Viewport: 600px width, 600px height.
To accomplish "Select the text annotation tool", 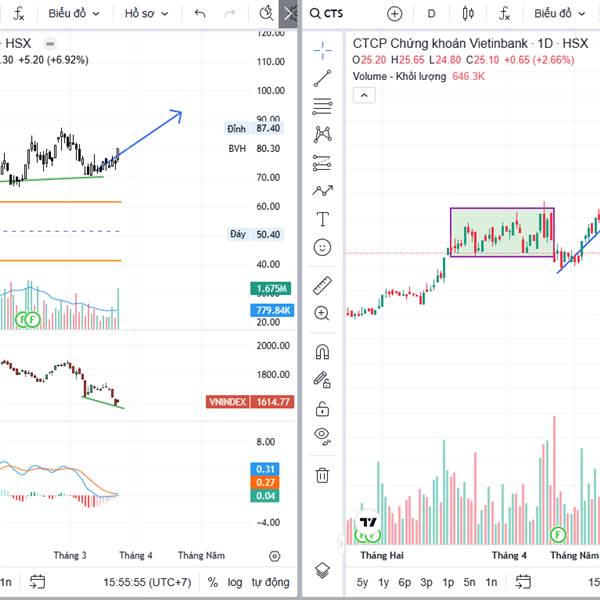I will pyautogui.click(x=322, y=218).
